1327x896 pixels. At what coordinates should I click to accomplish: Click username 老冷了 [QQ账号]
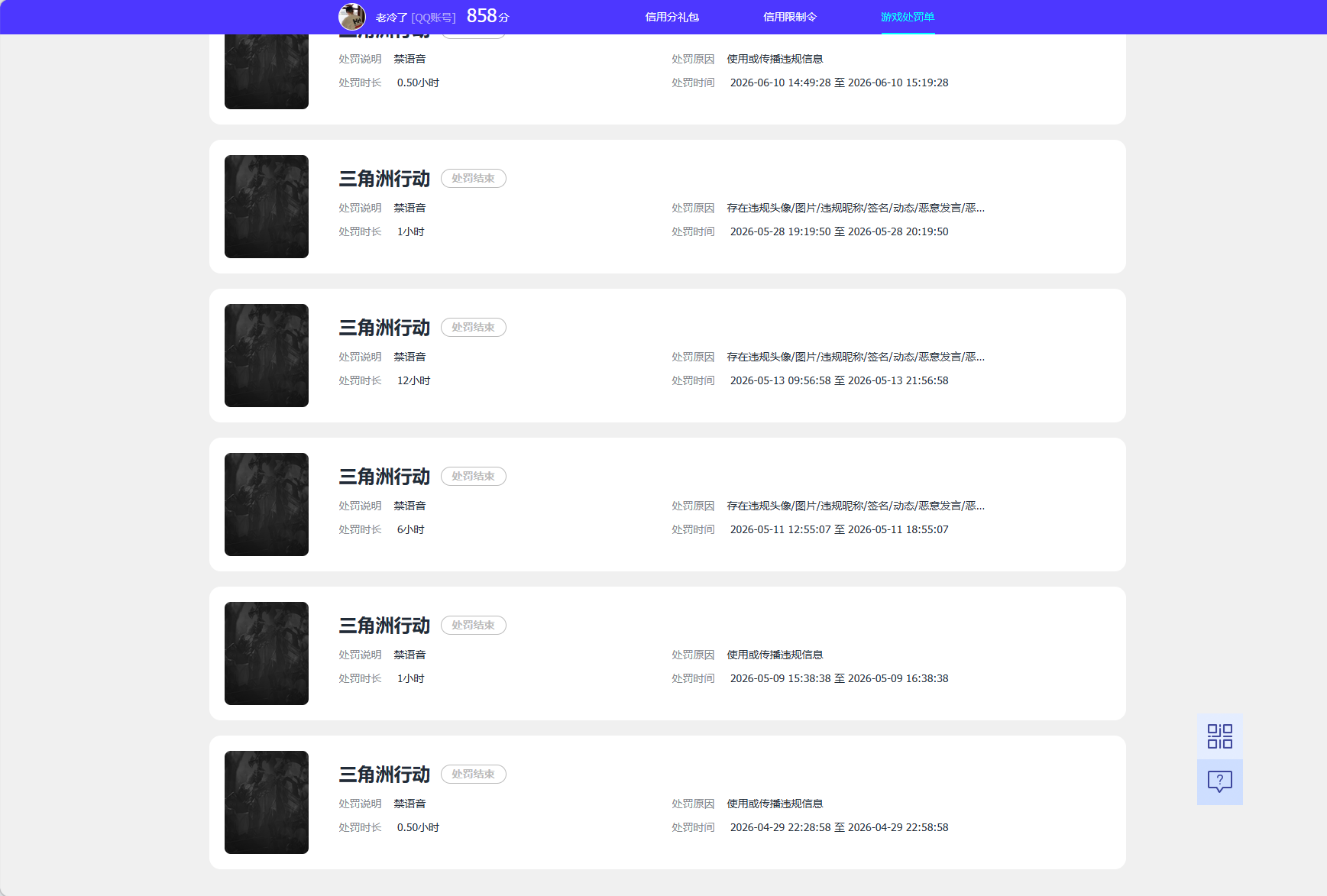click(x=416, y=18)
